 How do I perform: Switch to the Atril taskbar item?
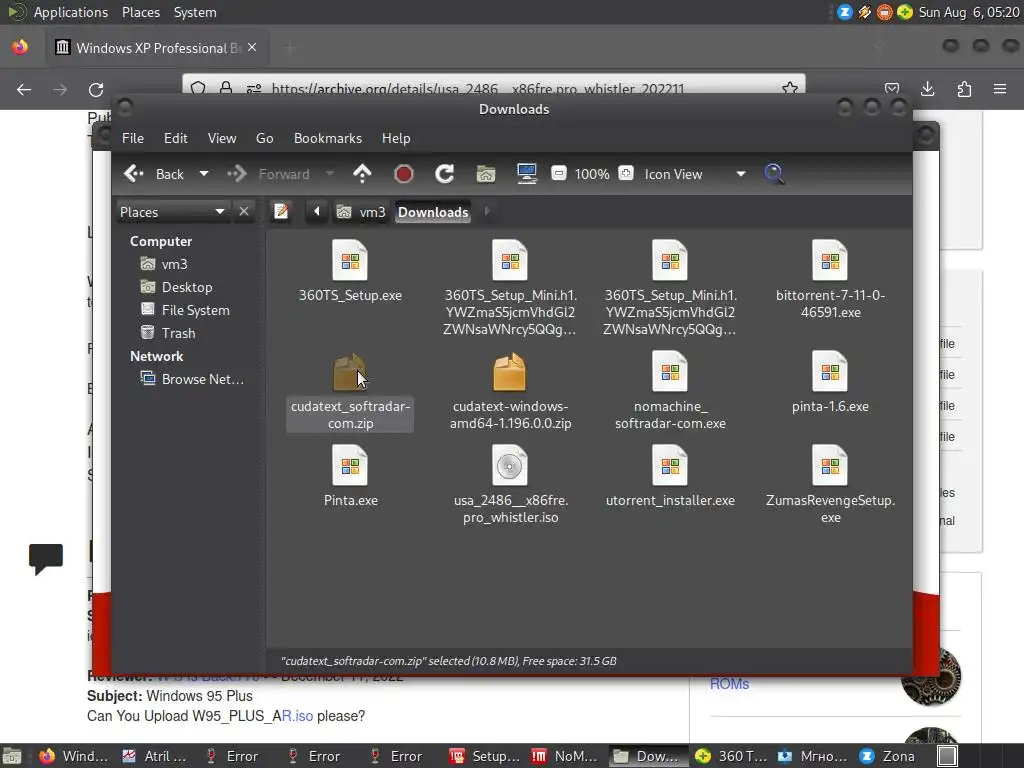click(156, 756)
